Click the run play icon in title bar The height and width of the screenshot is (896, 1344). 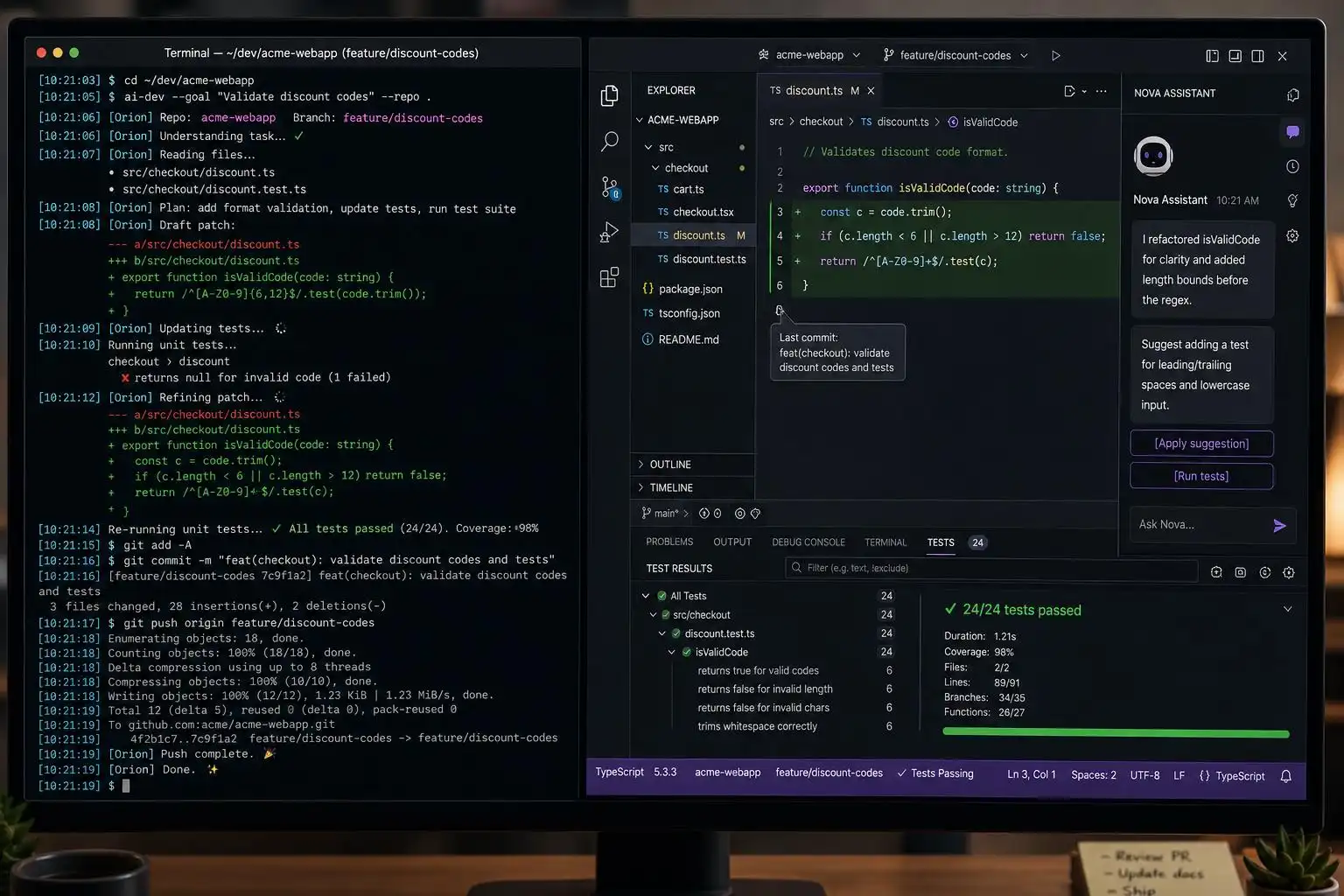[x=1056, y=55]
